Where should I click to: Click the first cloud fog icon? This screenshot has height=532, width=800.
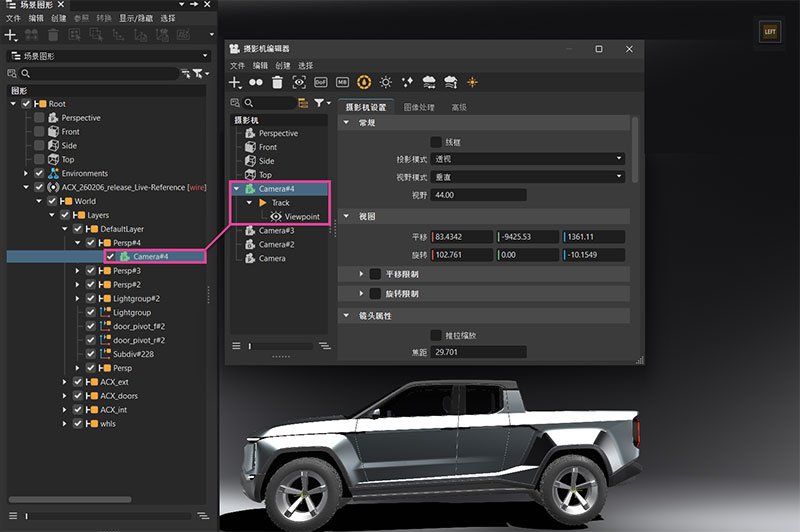(x=429, y=82)
